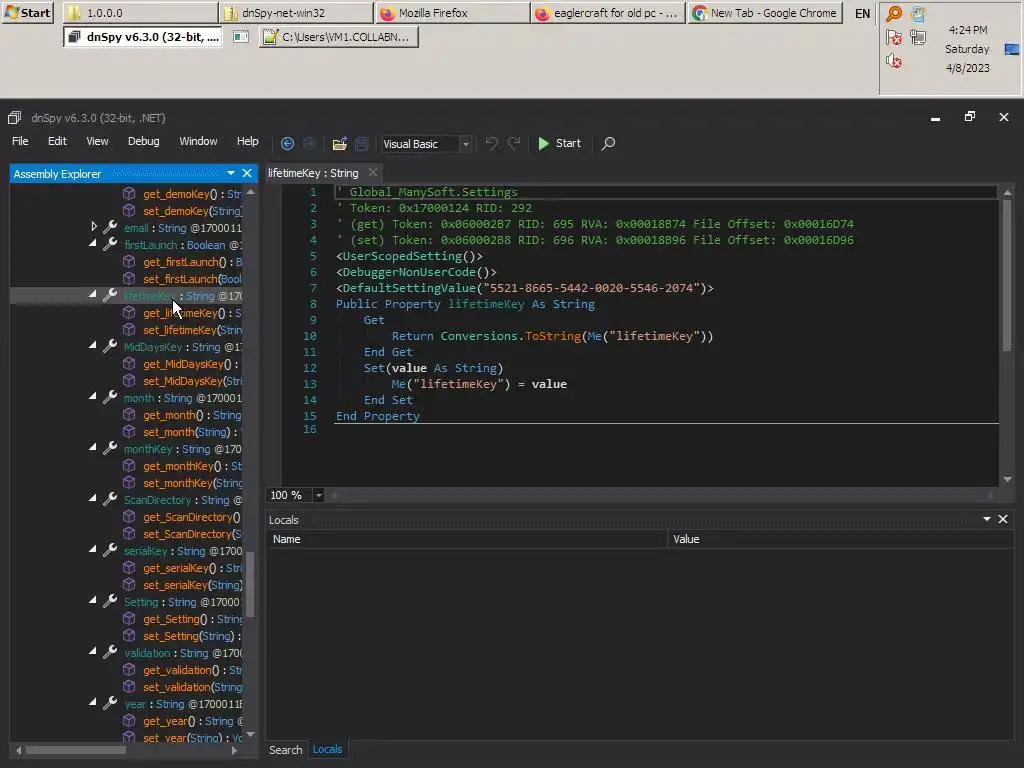Click the Assembly Explorer vertical scrollbar thumb
The image size is (1024, 768).
[250, 585]
